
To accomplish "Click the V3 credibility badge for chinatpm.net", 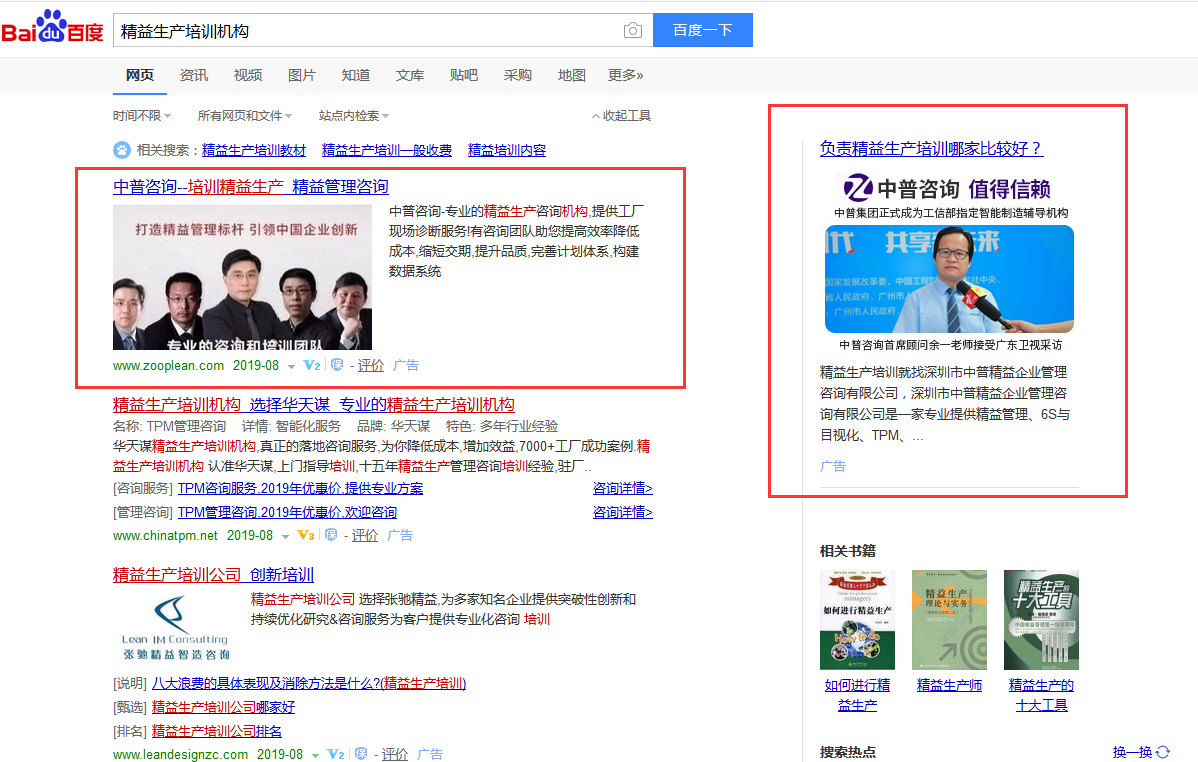I will point(306,535).
